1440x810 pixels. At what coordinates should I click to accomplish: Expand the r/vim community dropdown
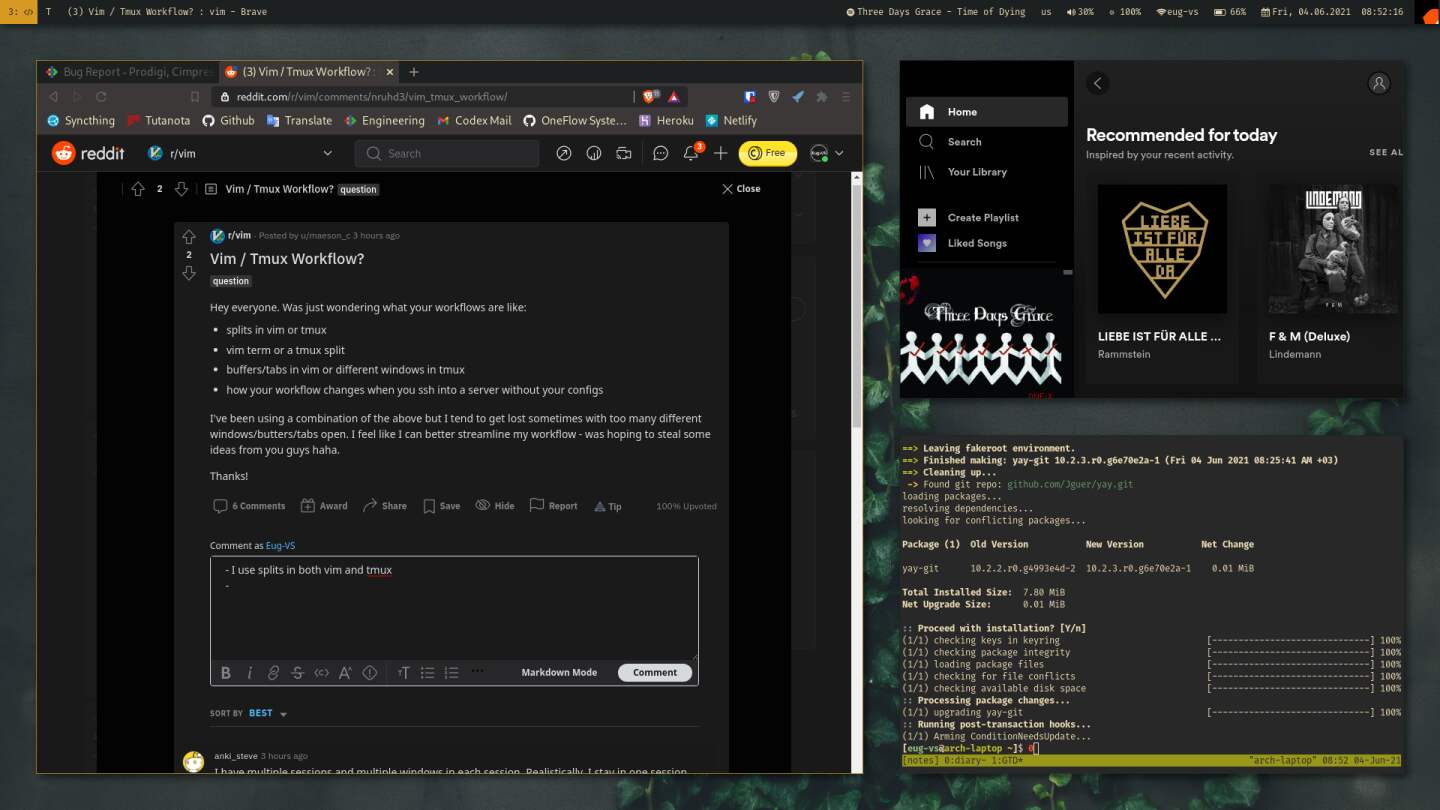pos(326,153)
